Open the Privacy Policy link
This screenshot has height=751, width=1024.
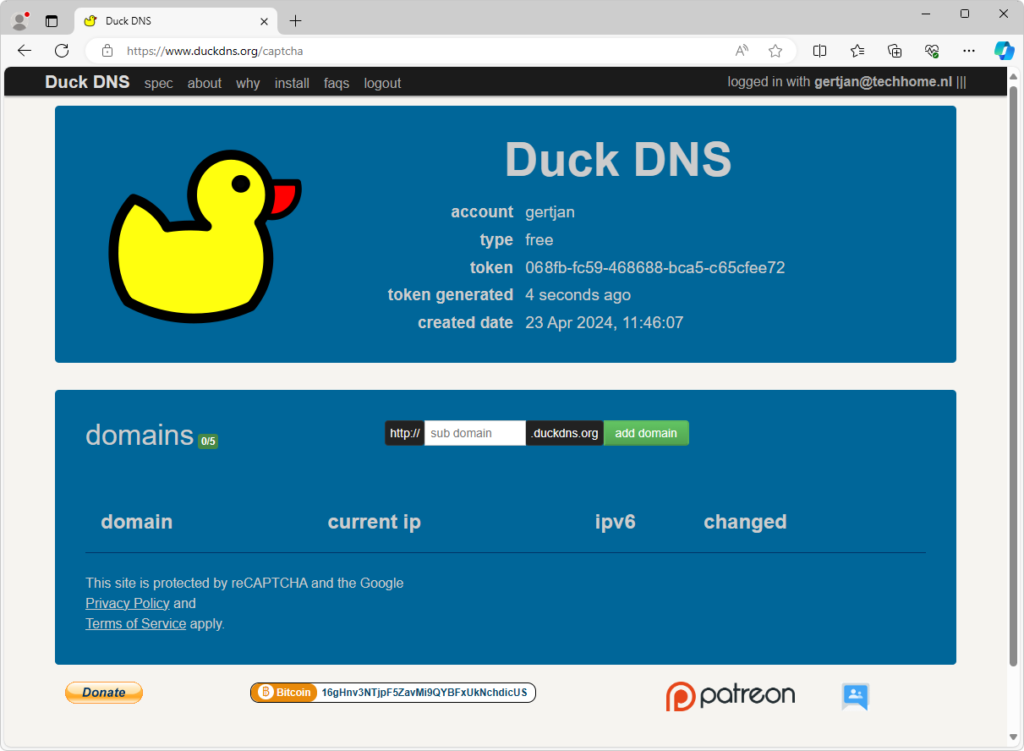click(127, 603)
